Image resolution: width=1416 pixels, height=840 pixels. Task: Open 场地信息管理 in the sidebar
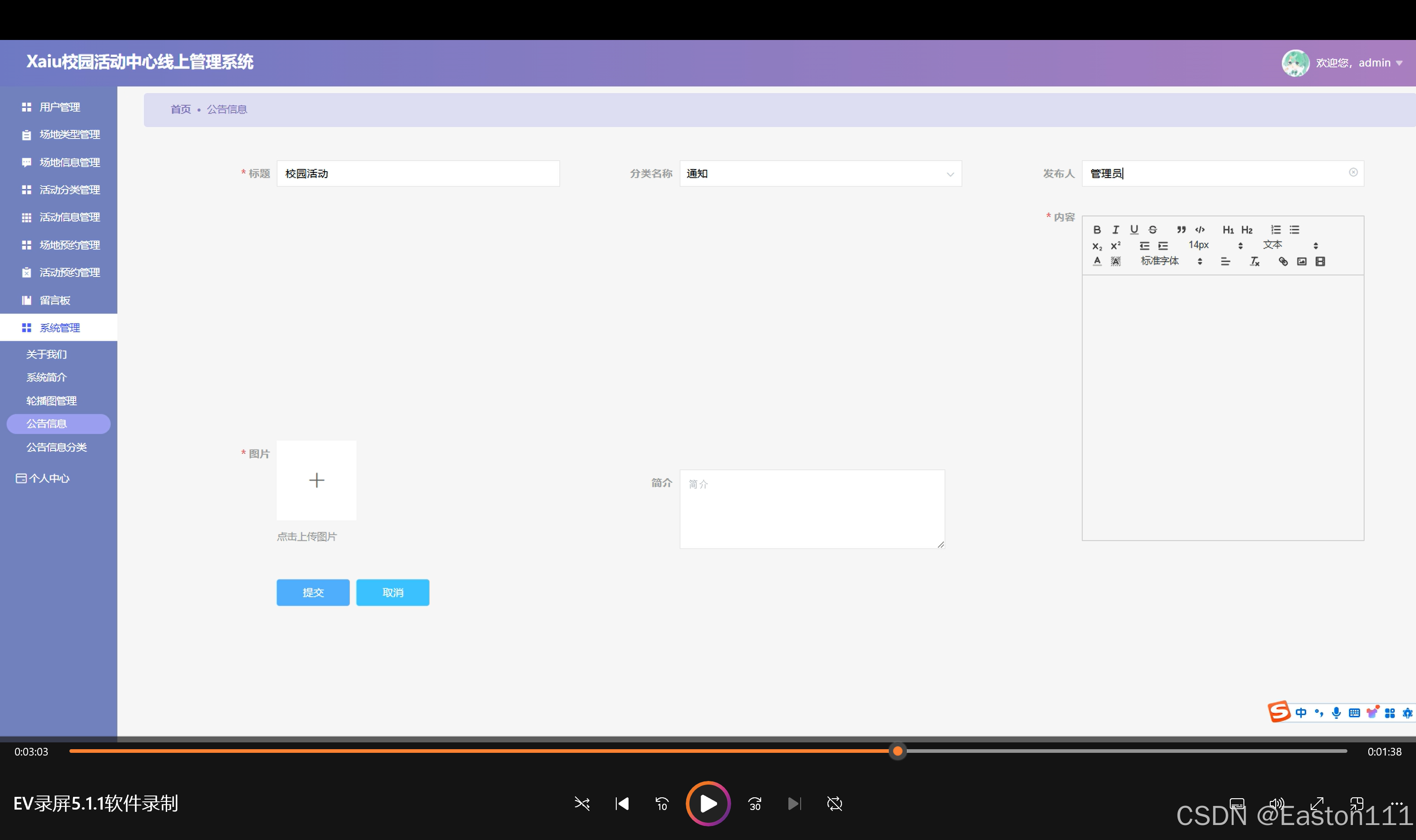59,163
